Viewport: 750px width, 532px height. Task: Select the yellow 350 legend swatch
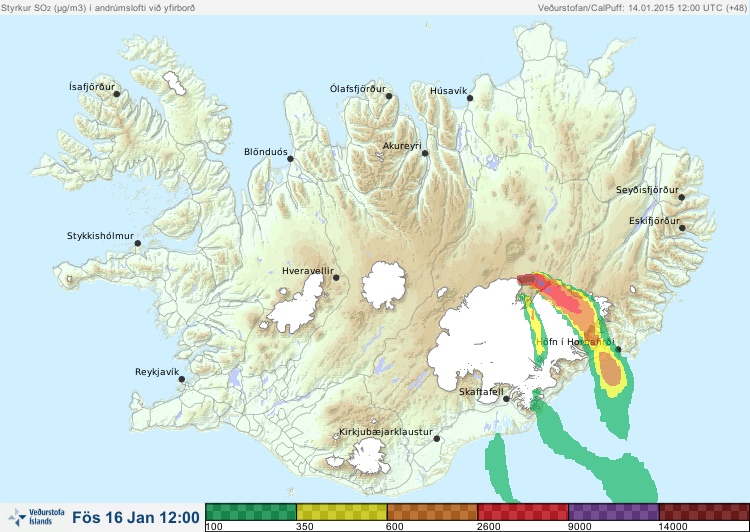pyautogui.click(x=342, y=512)
